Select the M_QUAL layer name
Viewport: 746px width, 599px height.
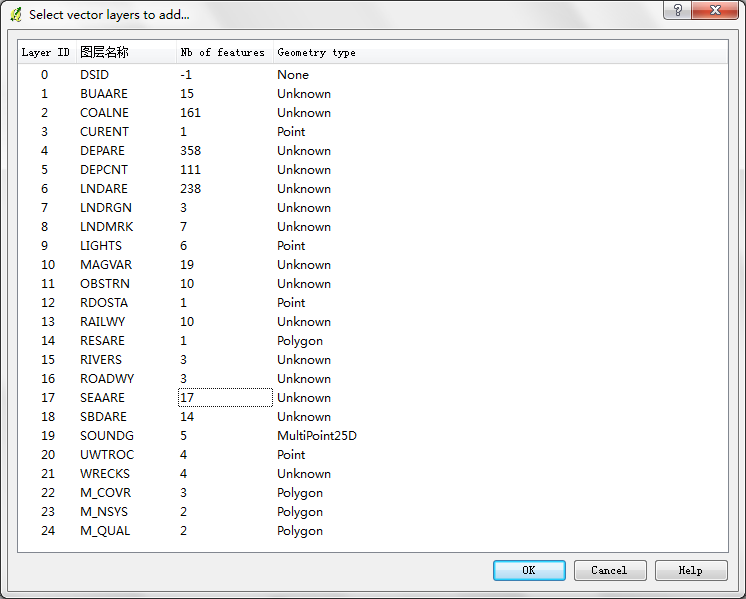[x=105, y=531]
